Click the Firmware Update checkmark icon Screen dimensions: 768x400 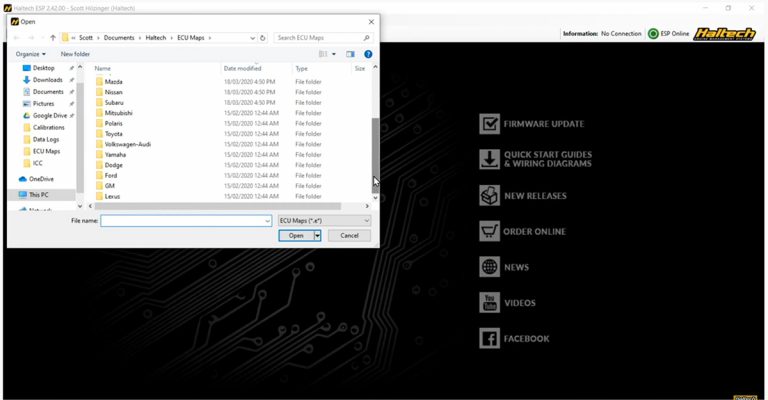[x=489, y=124]
